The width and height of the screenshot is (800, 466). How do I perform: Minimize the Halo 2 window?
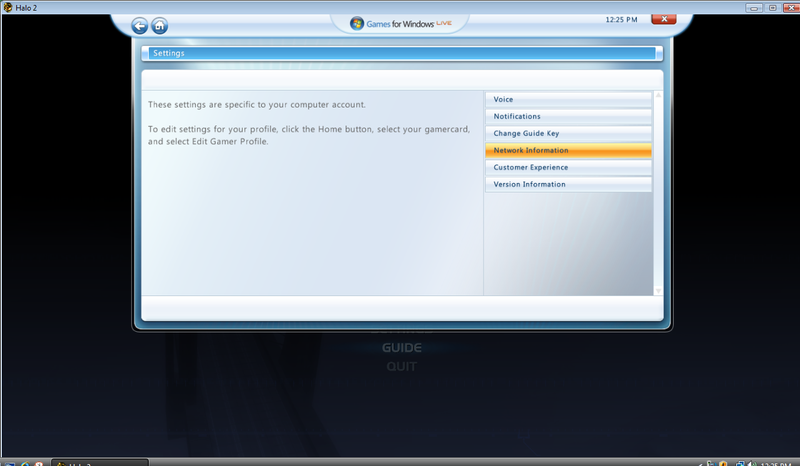pos(754,8)
